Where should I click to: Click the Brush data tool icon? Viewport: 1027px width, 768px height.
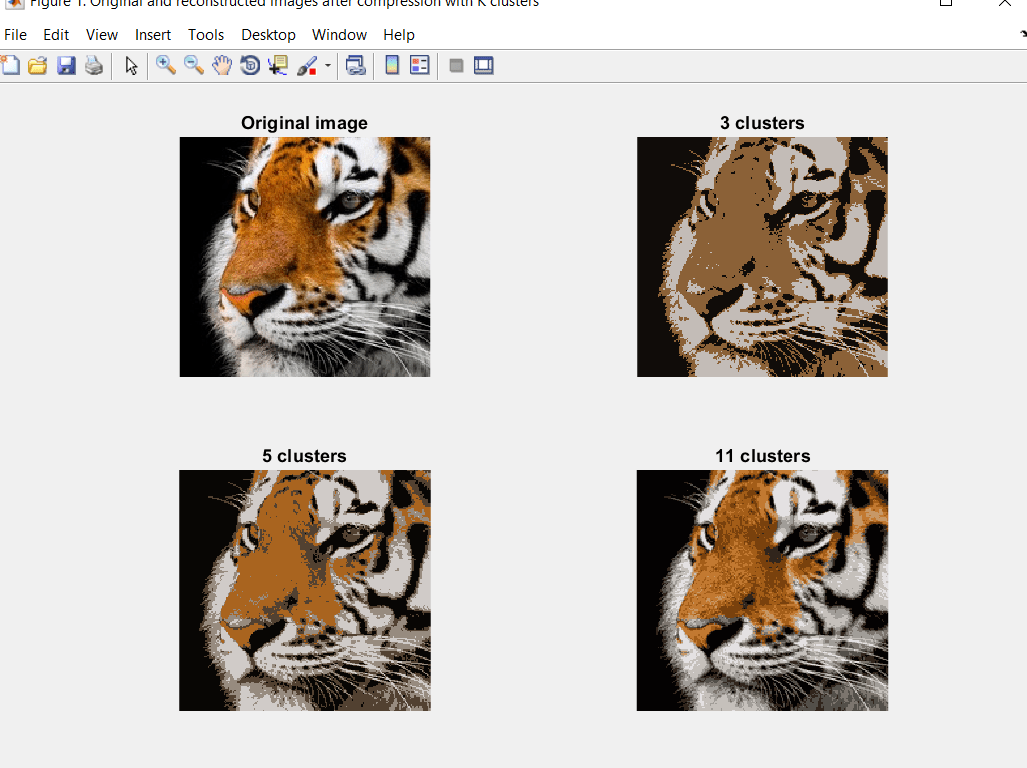point(307,66)
